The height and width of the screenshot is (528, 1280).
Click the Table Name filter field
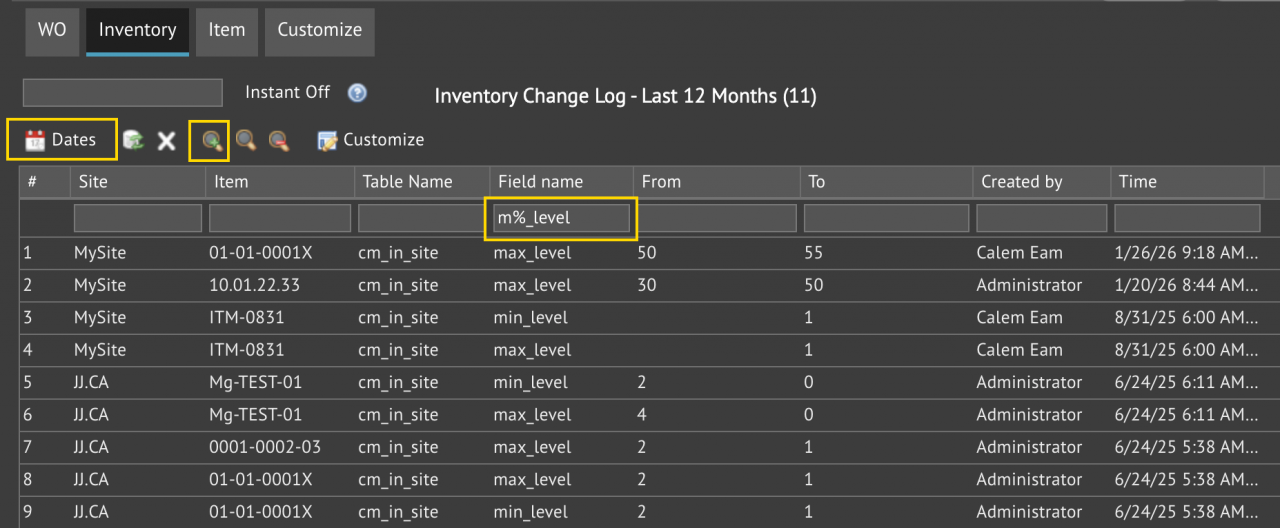pos(422,218)
